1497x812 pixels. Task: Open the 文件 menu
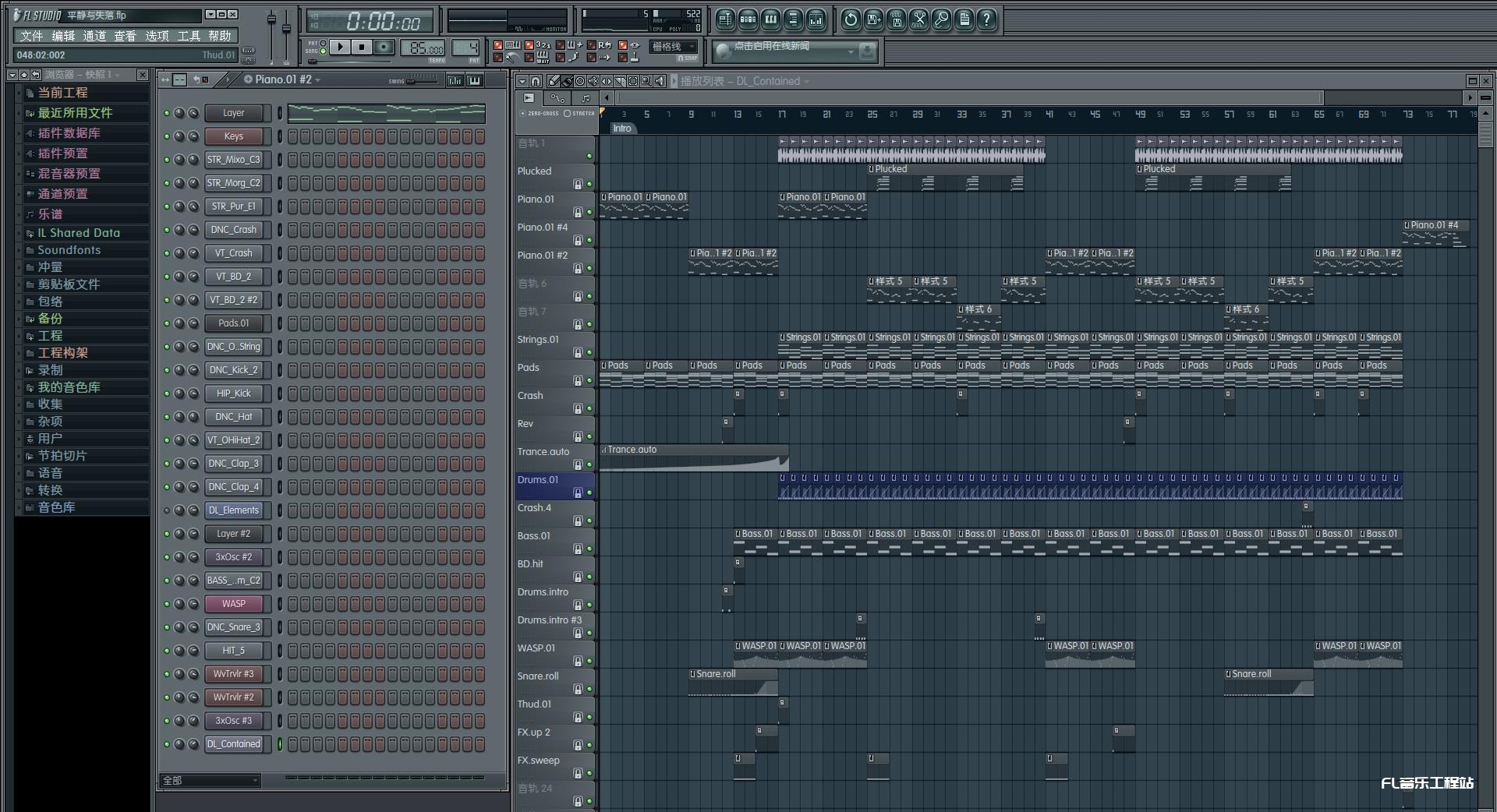click(31, 36)
